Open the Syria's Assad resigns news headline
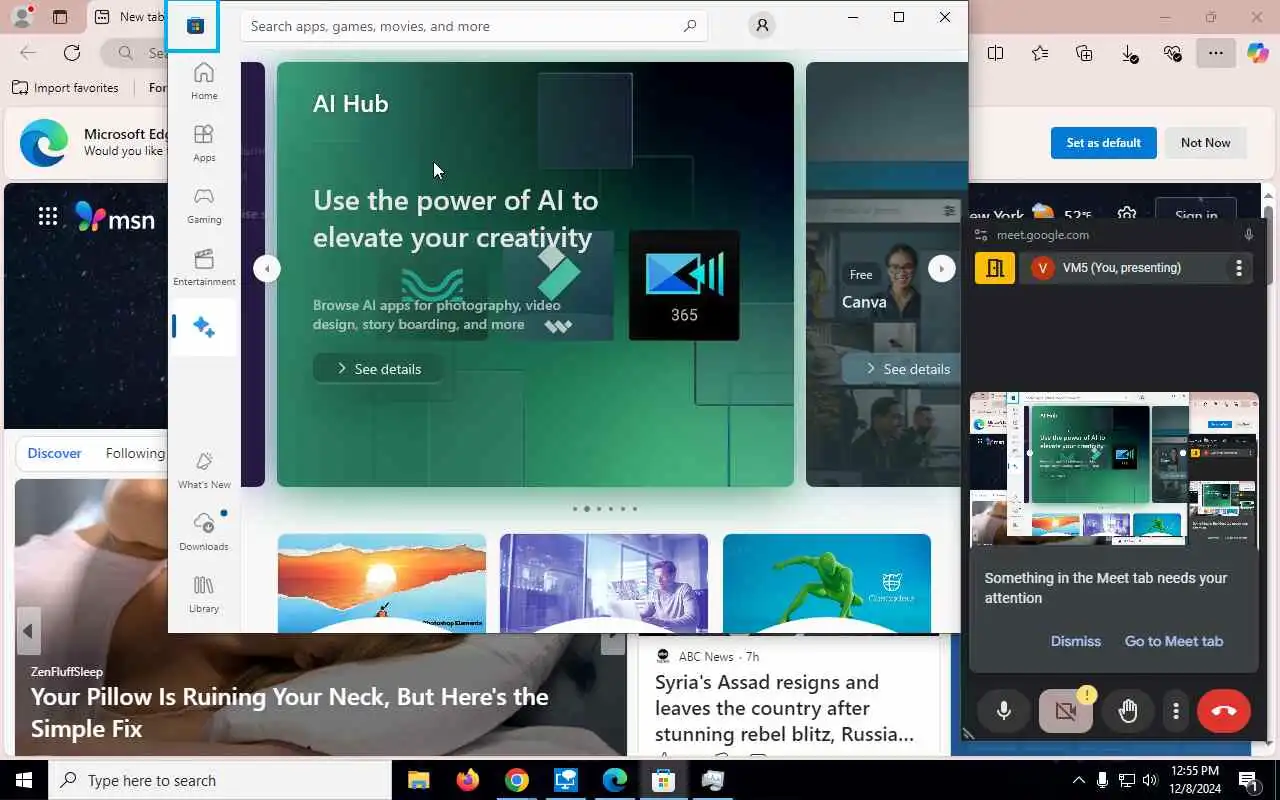This screenshot has width=1280, height=800. [x=784, y=708]
